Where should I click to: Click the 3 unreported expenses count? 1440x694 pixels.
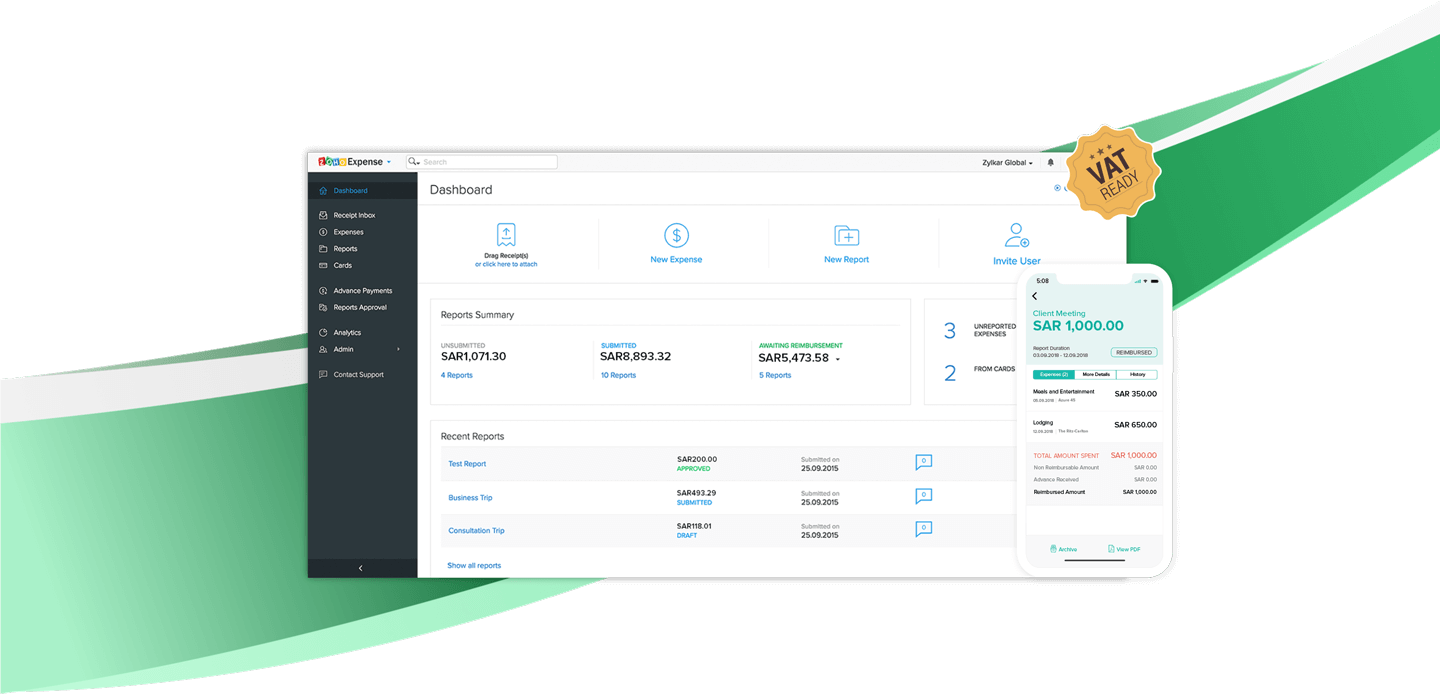[x=950, y=331]
